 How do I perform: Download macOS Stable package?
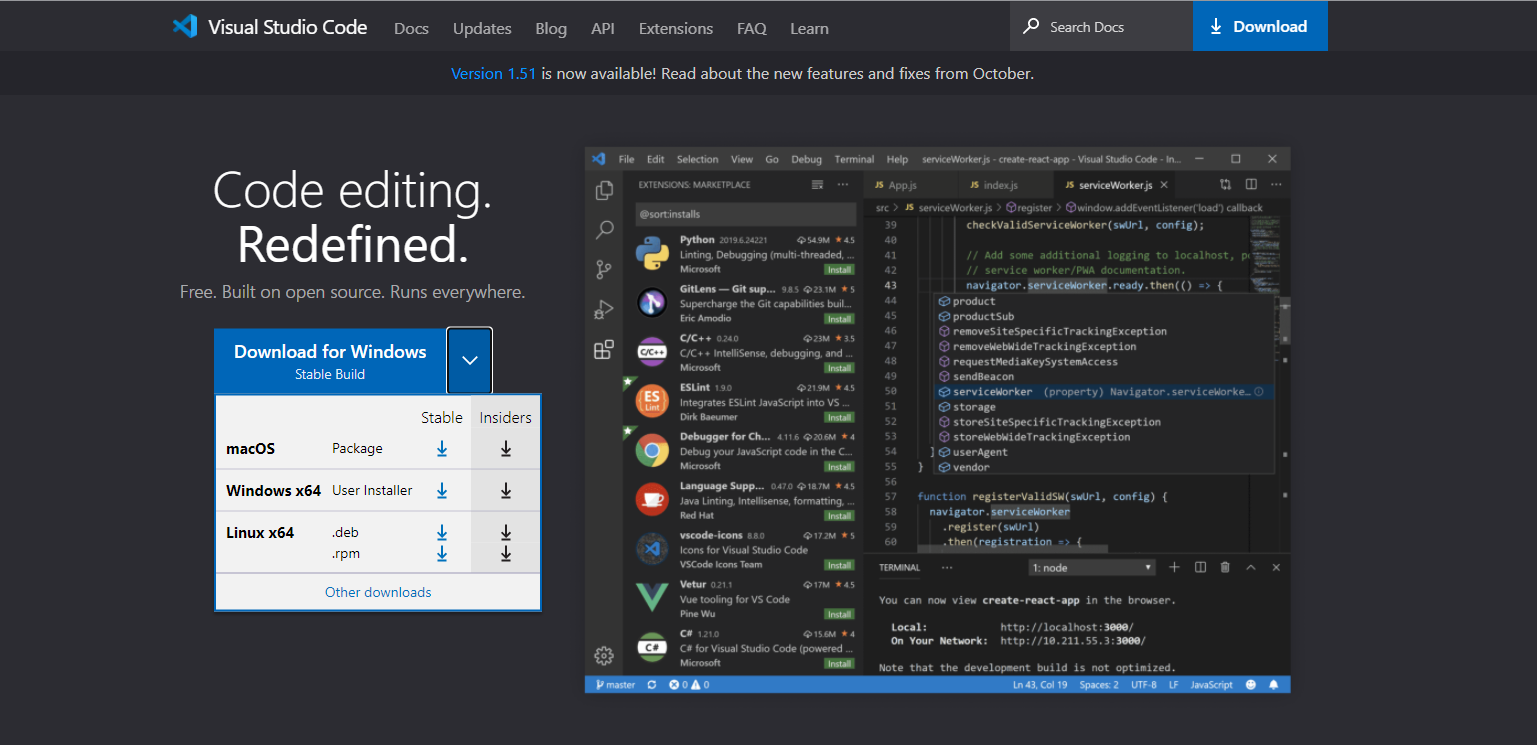click(x=442, y=449)
